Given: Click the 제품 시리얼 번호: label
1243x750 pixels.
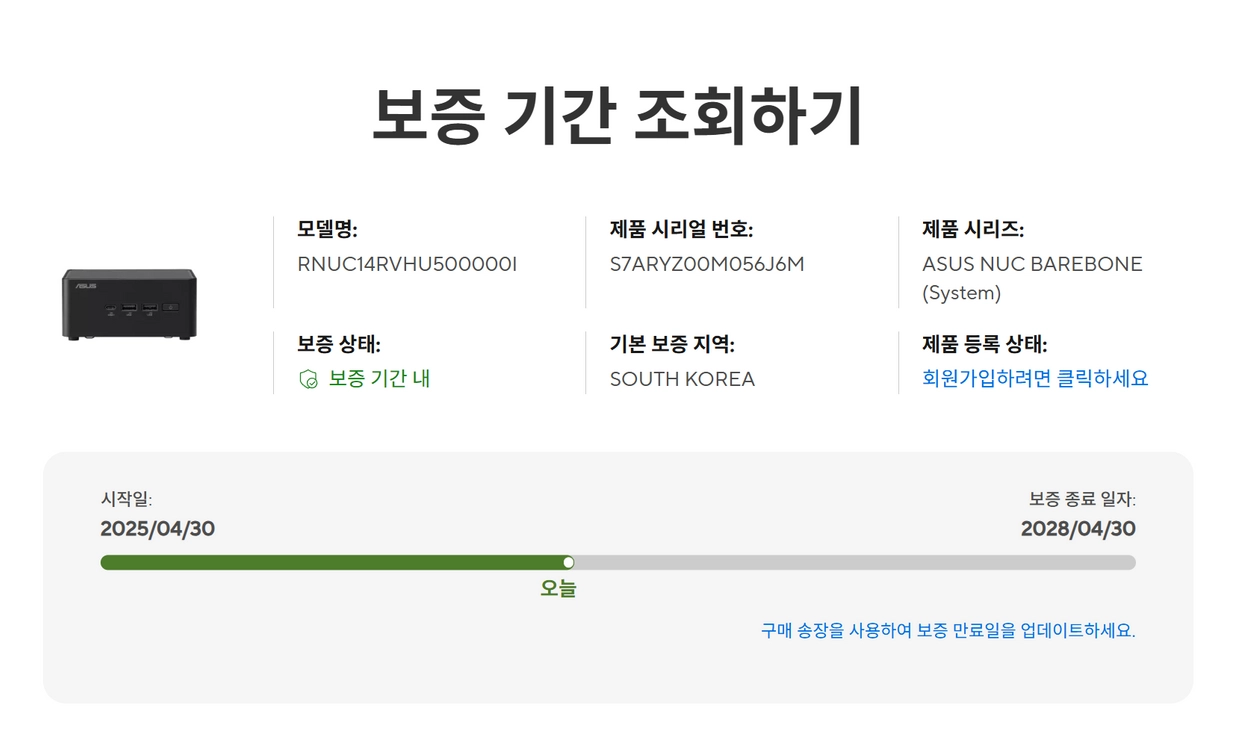Looking at the screenshot, I should (681, 230).
